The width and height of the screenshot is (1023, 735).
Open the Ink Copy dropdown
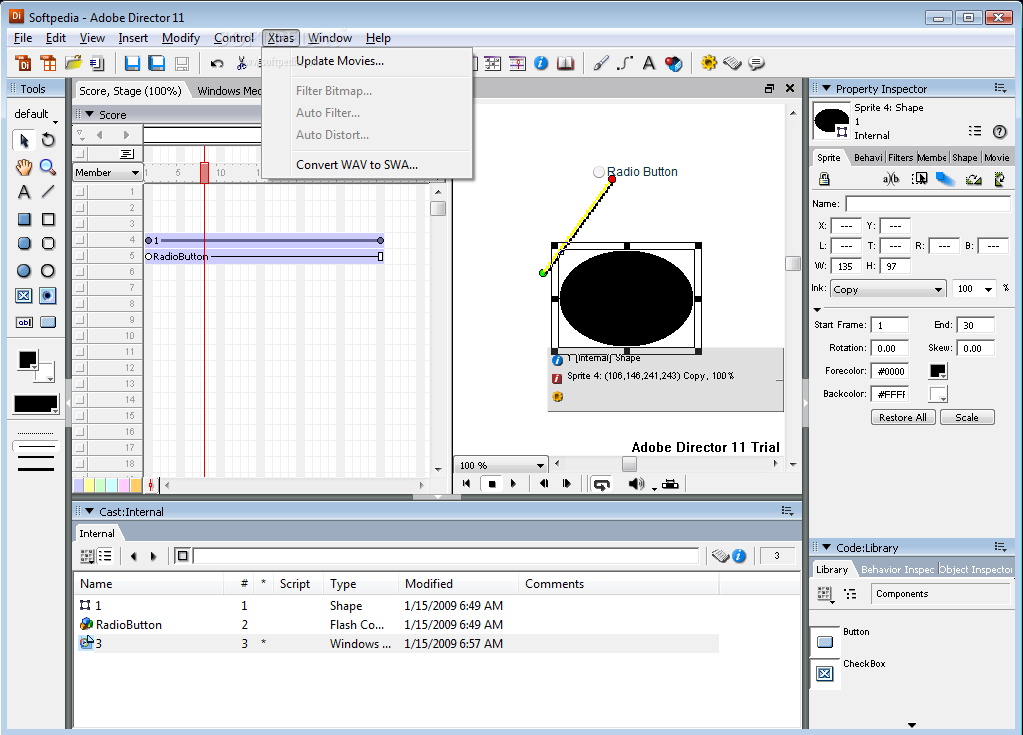(x=888, y=290)
